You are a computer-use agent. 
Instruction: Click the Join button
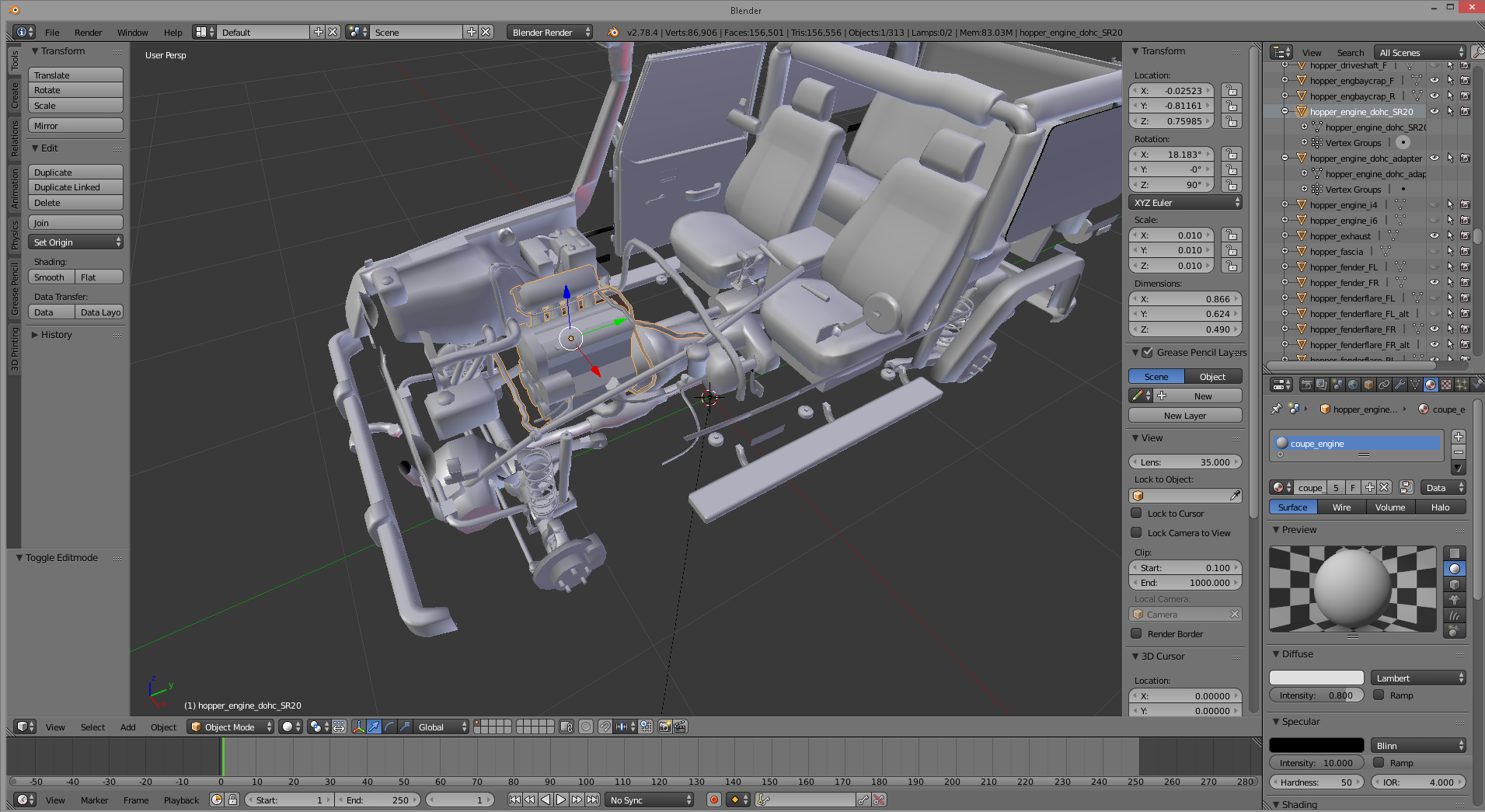76,223
